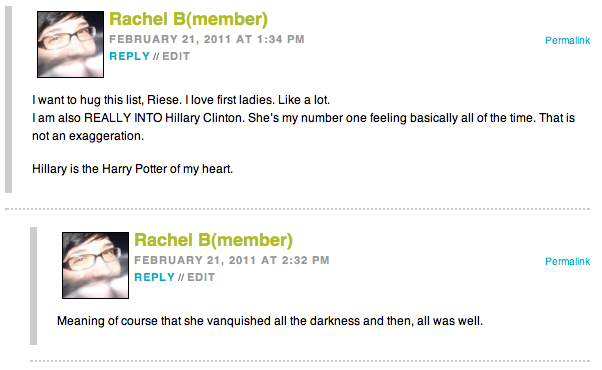Click the gray vertical bar beside the 1:34 PM comment
The image size is (602, 370).
(8, 99)
